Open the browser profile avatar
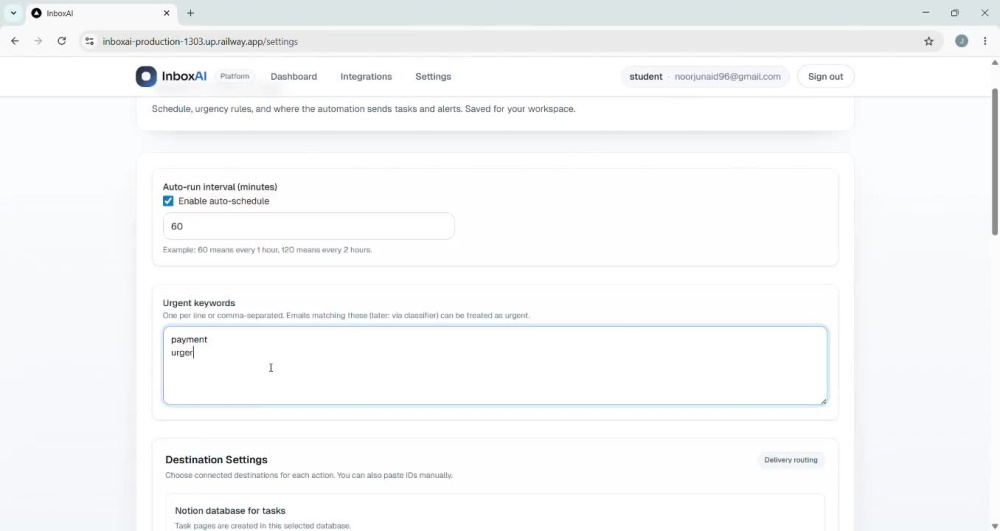1000x531 pixels. [961, 41]
